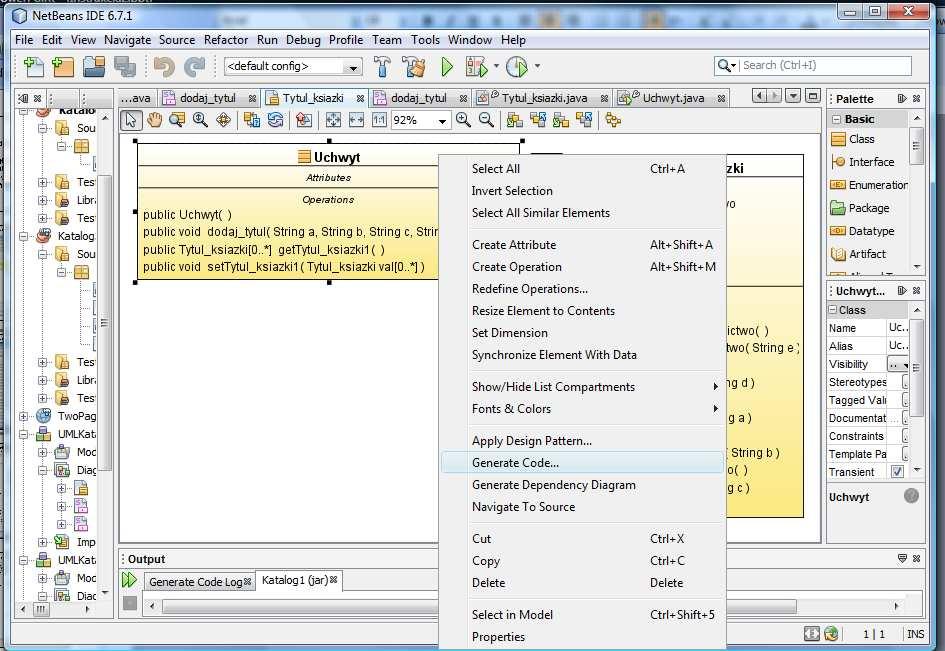945x651 pixels.
Task: Open the Visibility property dropdown
Action: [898, 364]
